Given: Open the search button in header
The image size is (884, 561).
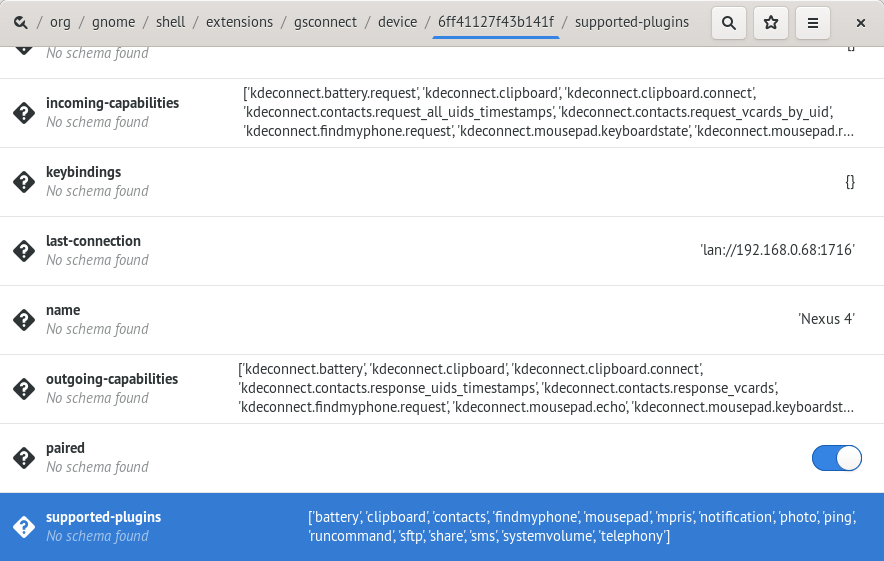Looking at the screenshot, I should (x=728, y=23).
